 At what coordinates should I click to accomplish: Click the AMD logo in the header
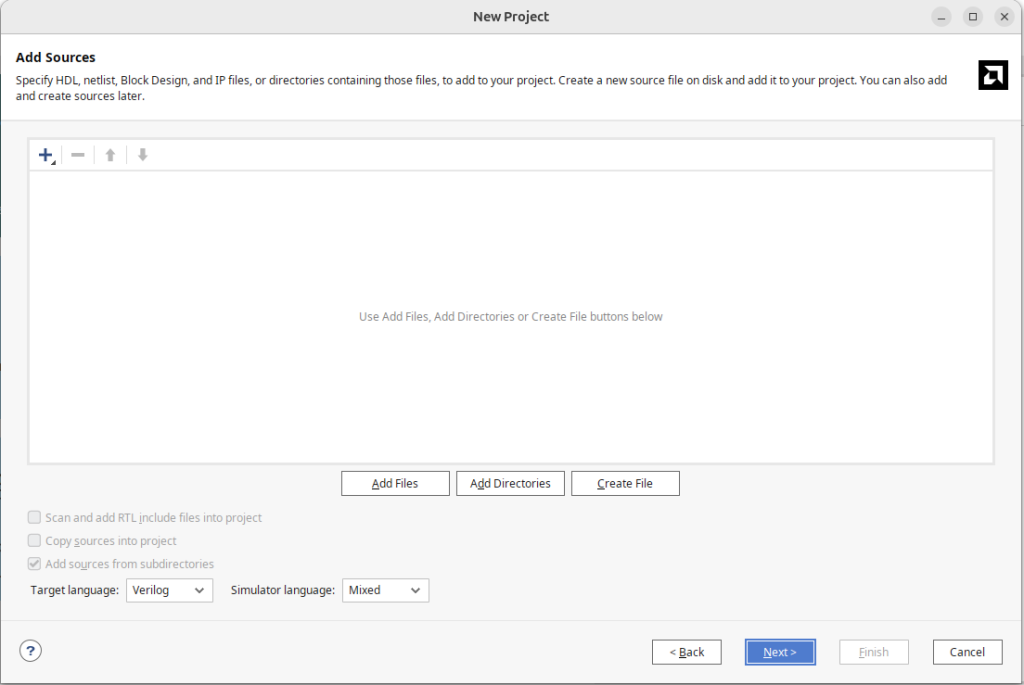click(992, 76)
